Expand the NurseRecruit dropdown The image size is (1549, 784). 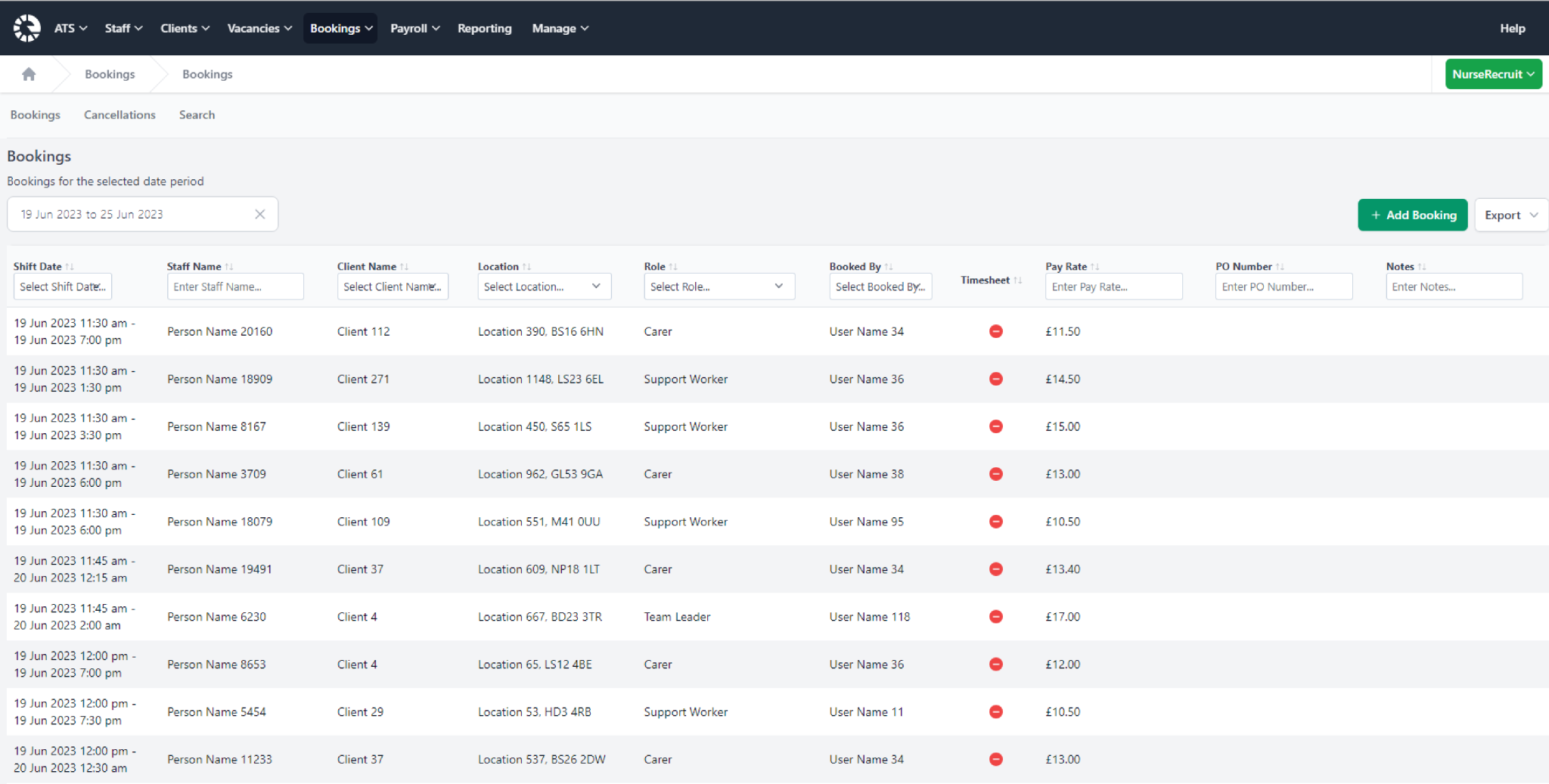coord(1492,73)
